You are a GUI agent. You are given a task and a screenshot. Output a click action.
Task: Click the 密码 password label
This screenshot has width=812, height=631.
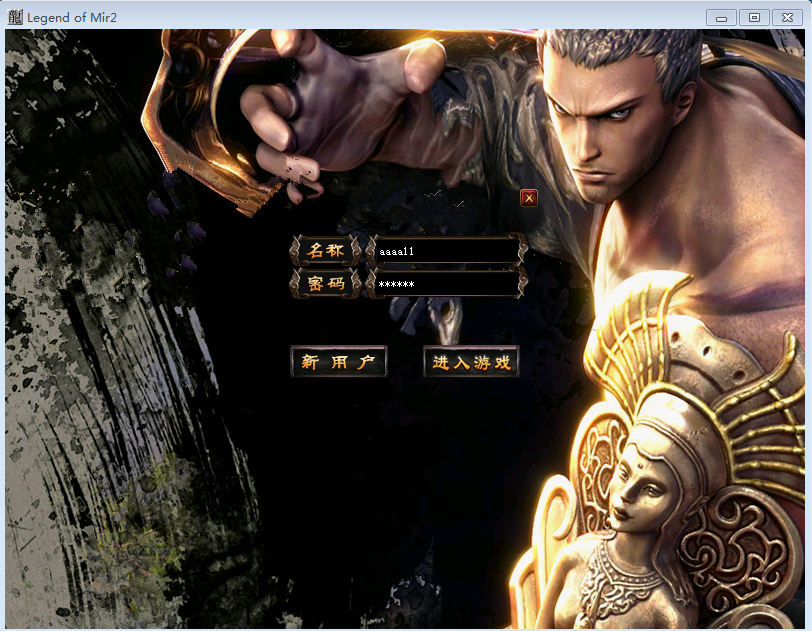tap(325, 283)
